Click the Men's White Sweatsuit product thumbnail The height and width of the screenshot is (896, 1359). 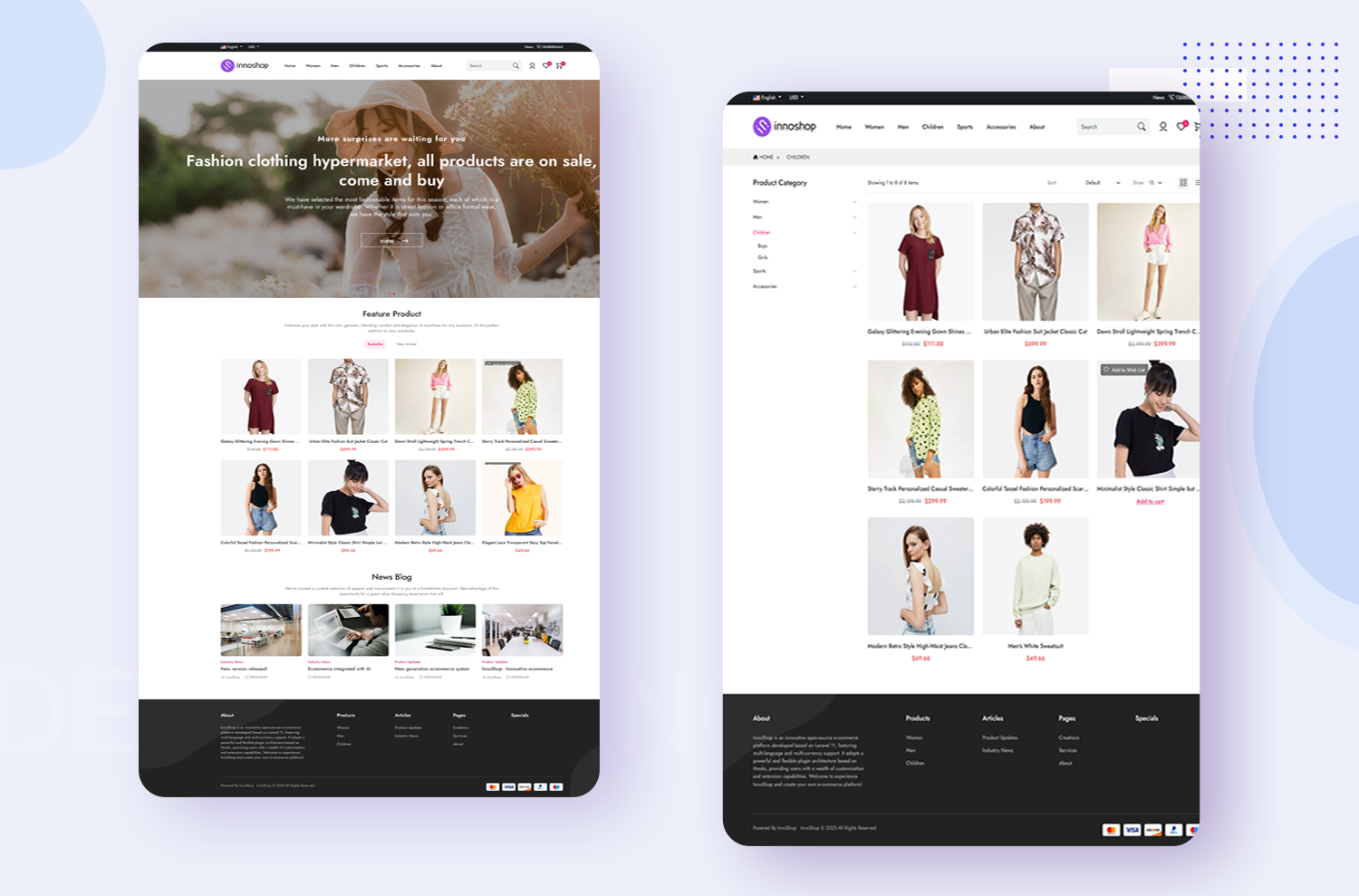tap(1036, 576)
